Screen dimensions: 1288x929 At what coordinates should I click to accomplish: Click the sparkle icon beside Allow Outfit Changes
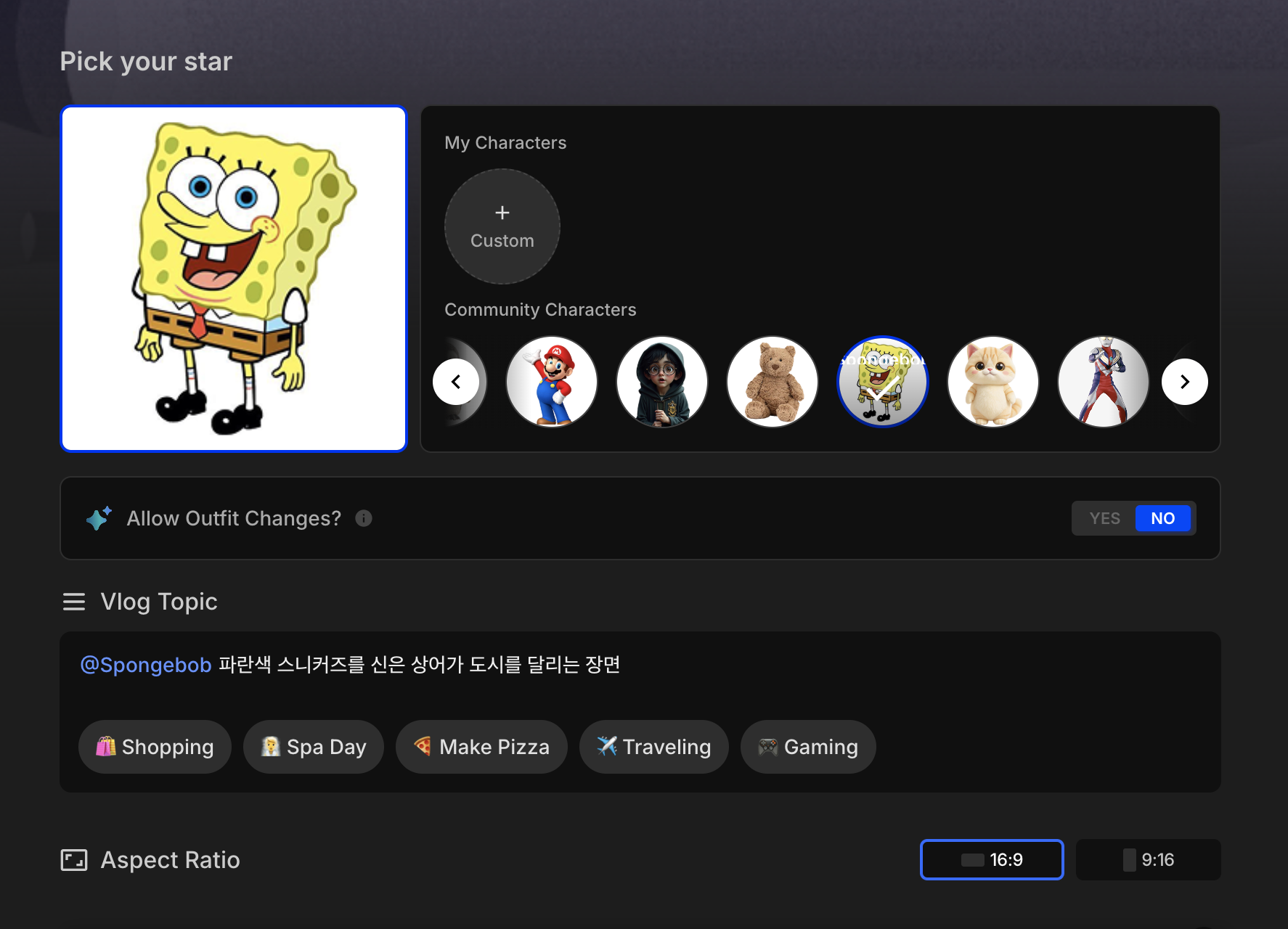click(99, 518)
